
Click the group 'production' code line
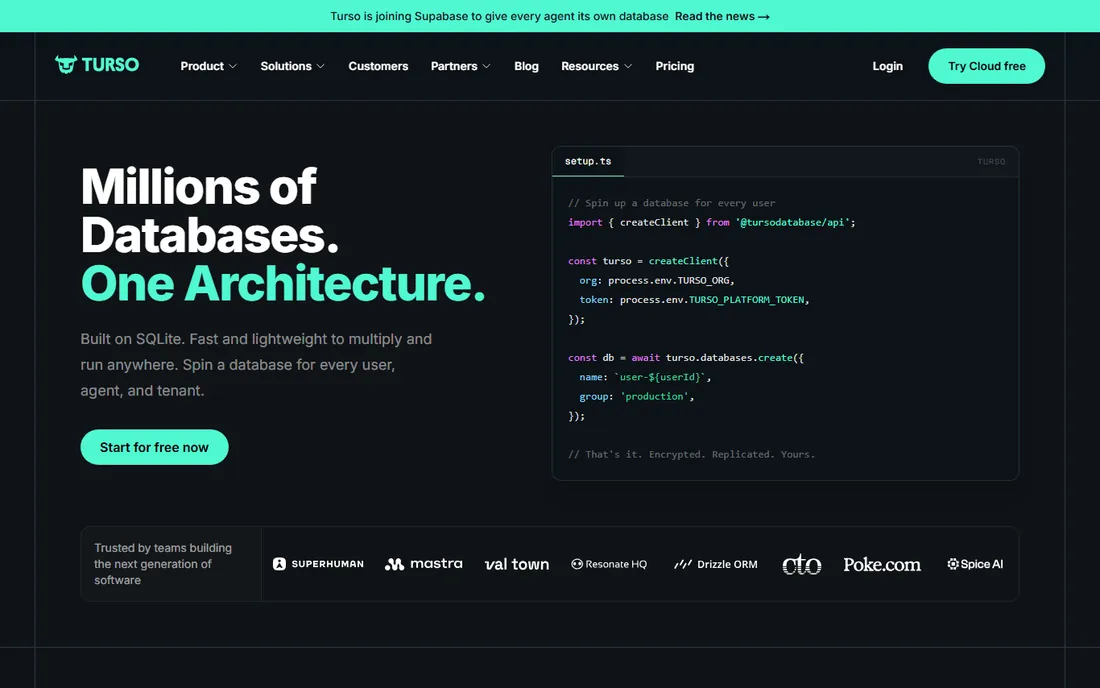(x=636, y=396)
